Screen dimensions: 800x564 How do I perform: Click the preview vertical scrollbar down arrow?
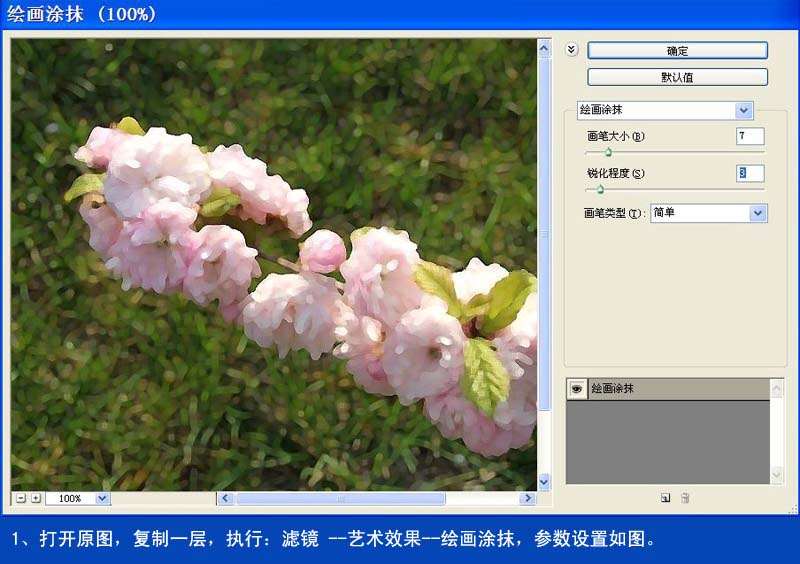point(544,482)
